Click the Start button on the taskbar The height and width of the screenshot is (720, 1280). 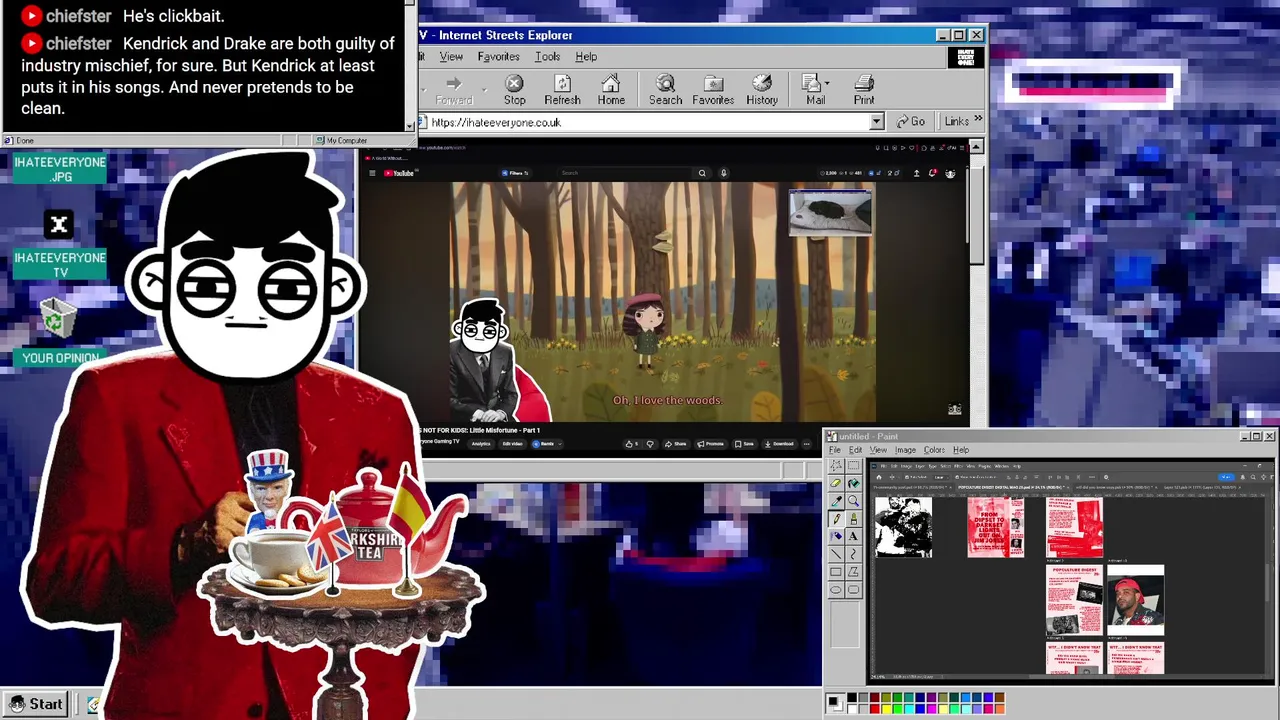click(x=36, y=704)
